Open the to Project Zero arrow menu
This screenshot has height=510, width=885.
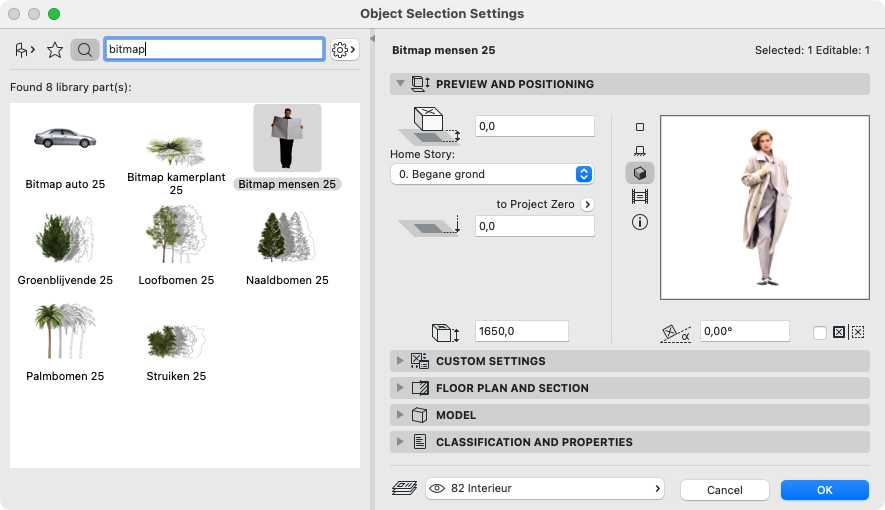tap(588, 204)
